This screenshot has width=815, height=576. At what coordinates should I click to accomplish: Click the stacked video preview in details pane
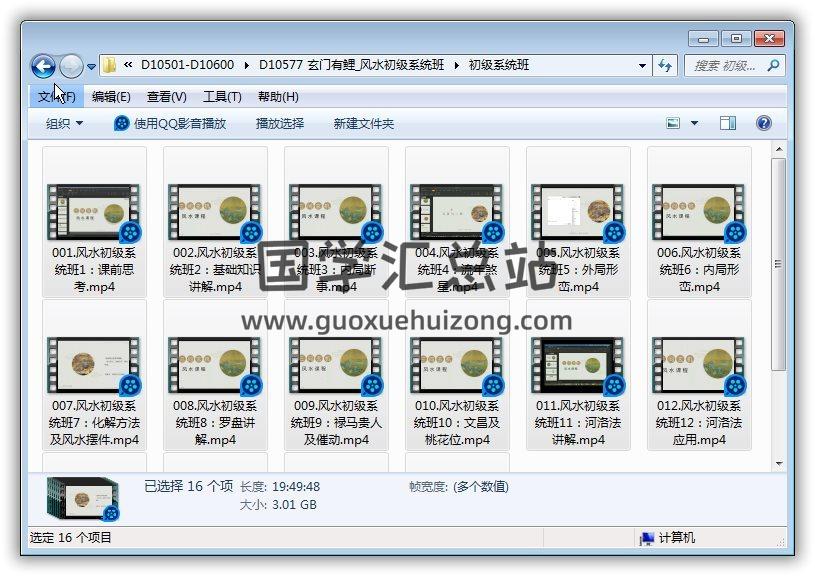point(83,499)
